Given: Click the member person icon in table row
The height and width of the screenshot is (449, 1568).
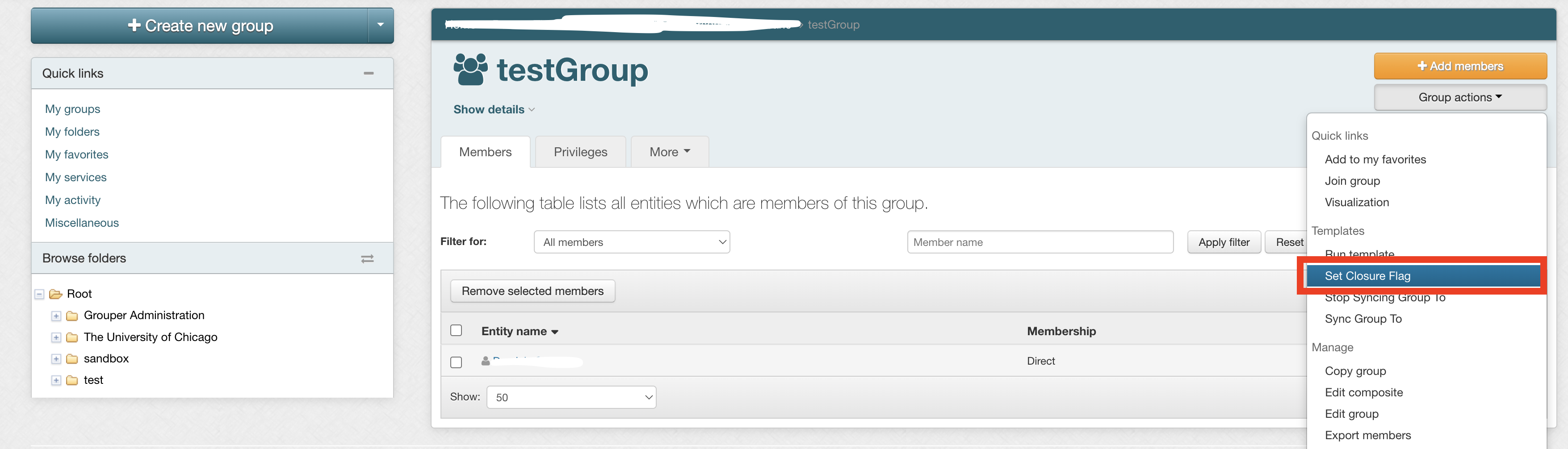Looking at the screenshot, I should pyautogui.click(x=485, y=362).
